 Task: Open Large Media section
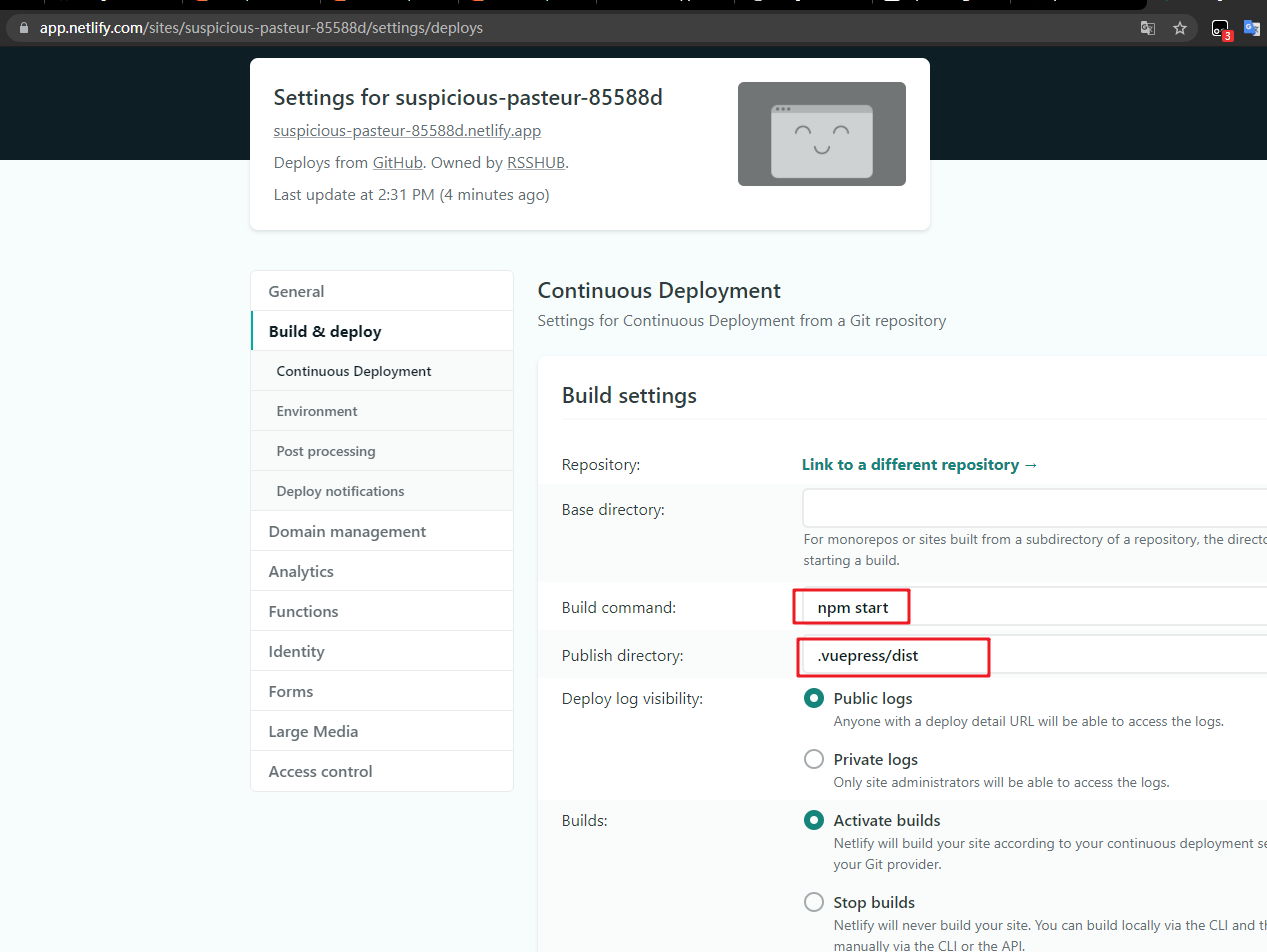point(382,731)
